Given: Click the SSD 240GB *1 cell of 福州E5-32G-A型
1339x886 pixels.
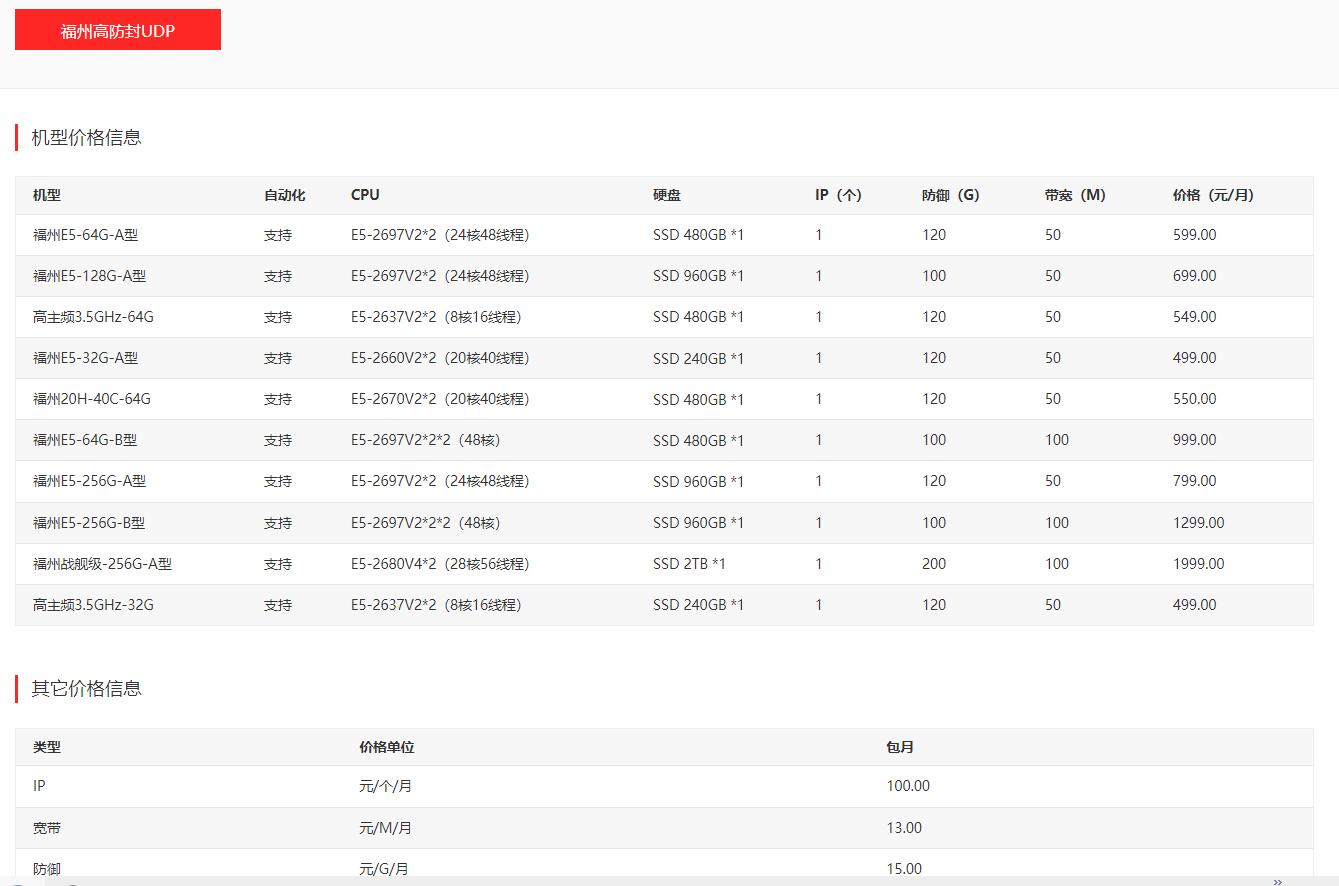Looking at the screenshot, I should (698, 358).
